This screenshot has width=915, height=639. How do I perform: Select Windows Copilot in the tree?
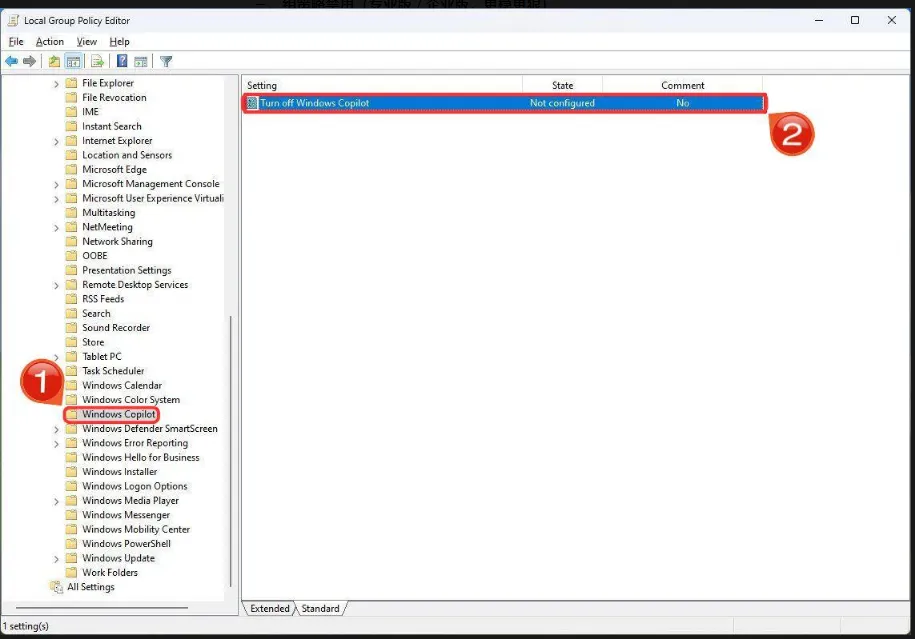pos(118,414)
